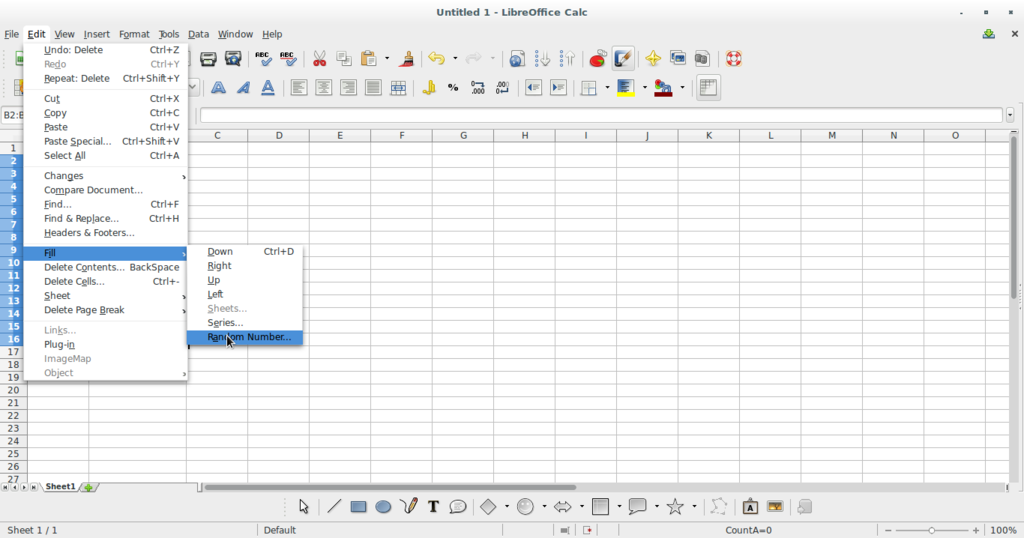
Task: Toggle Italic formatting
Action: point(243,87)
